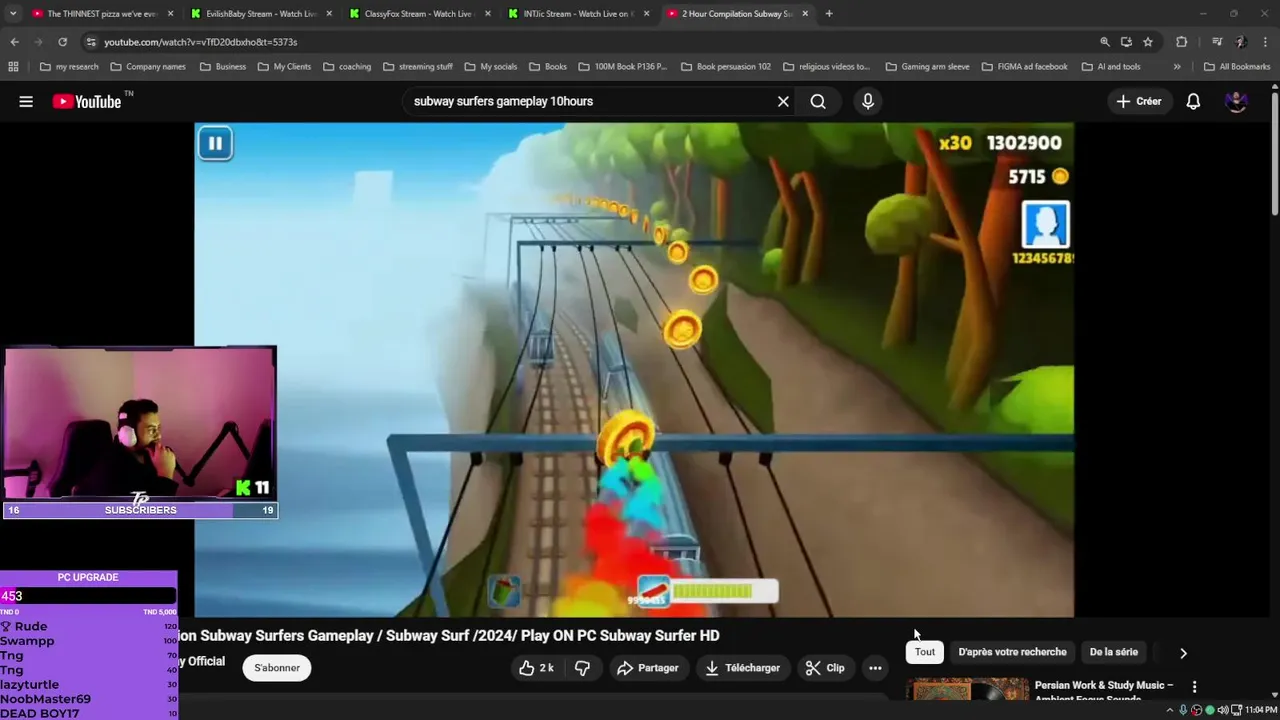Close the ClassyFox Stream tab

click(487, 14)
